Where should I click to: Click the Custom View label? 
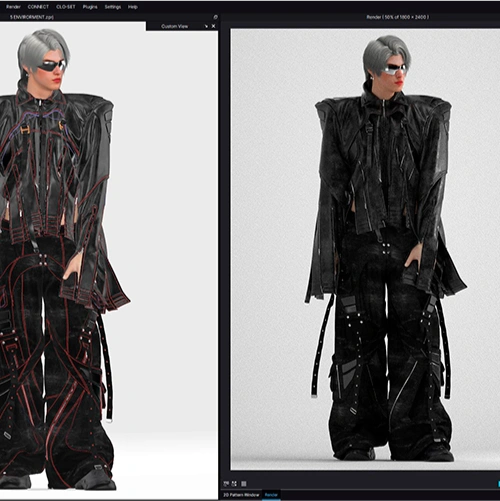coord(175,26)
